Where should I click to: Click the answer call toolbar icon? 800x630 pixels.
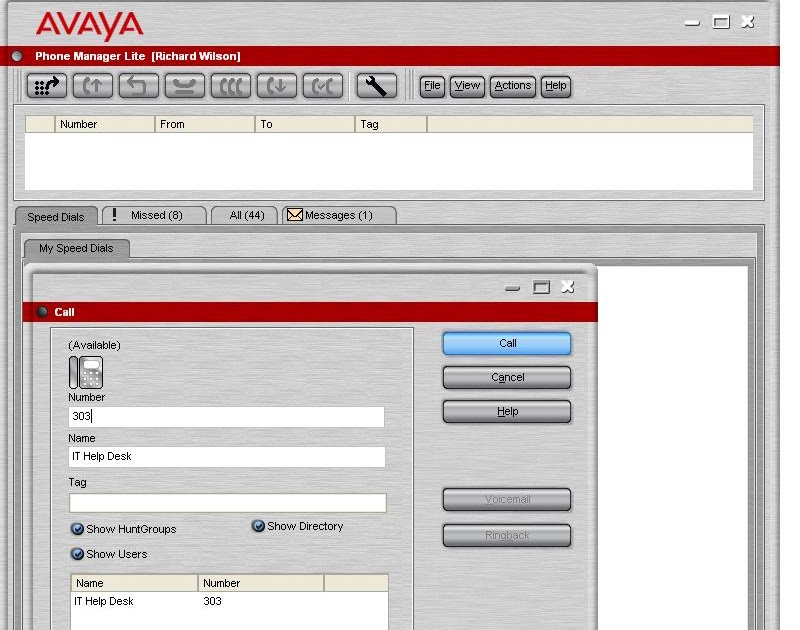coord(92,86)
